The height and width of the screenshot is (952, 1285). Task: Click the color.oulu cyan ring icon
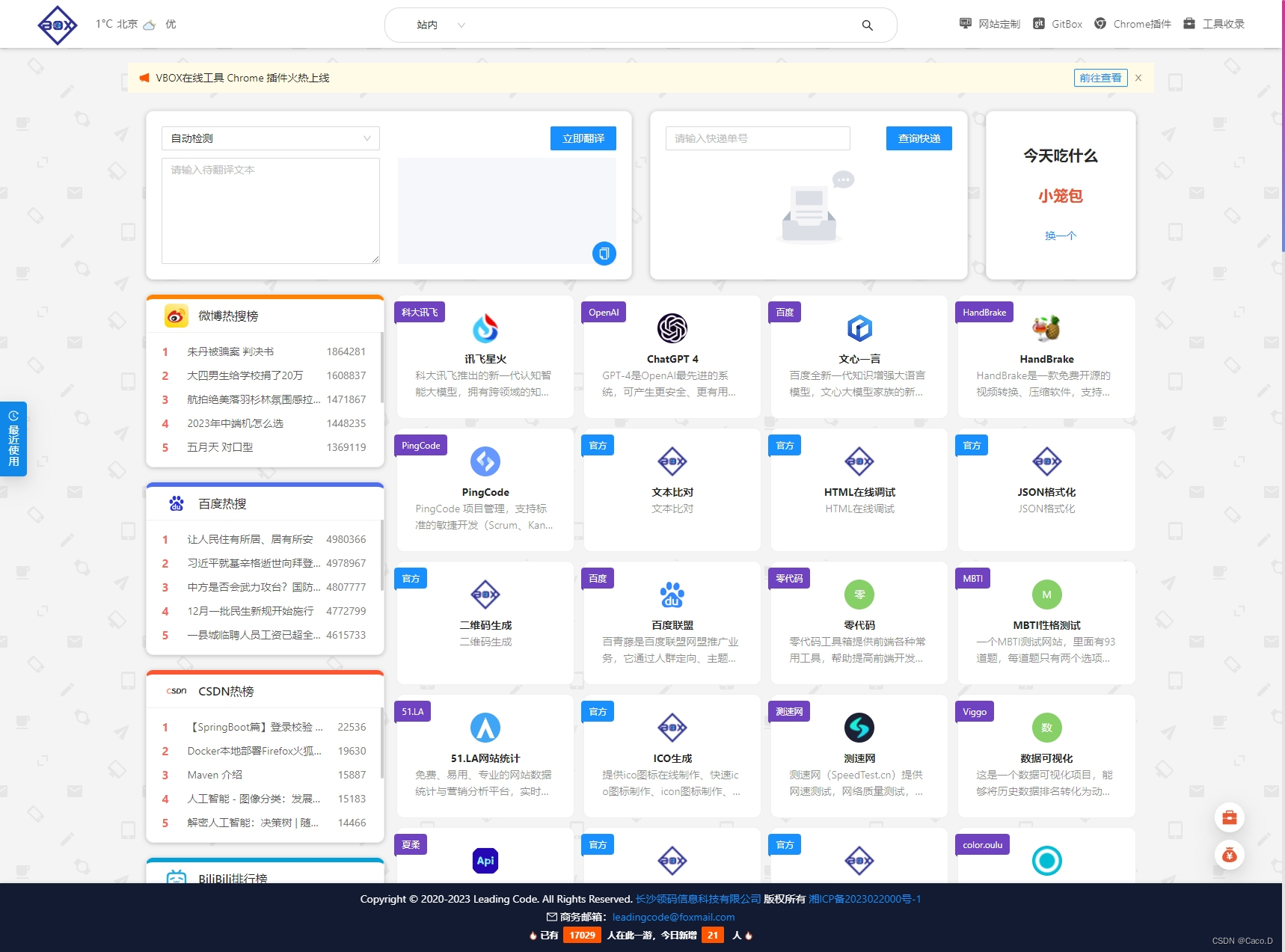(1046, 861)
